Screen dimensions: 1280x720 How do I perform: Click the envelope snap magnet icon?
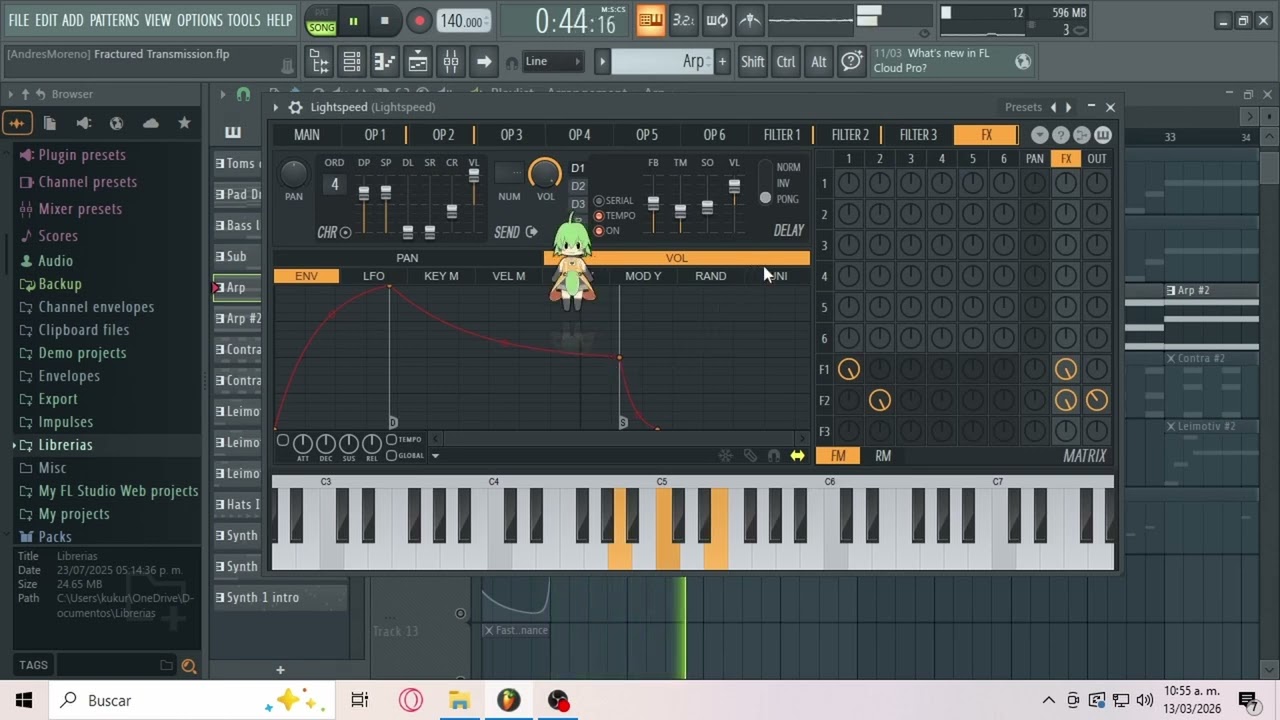773,456
